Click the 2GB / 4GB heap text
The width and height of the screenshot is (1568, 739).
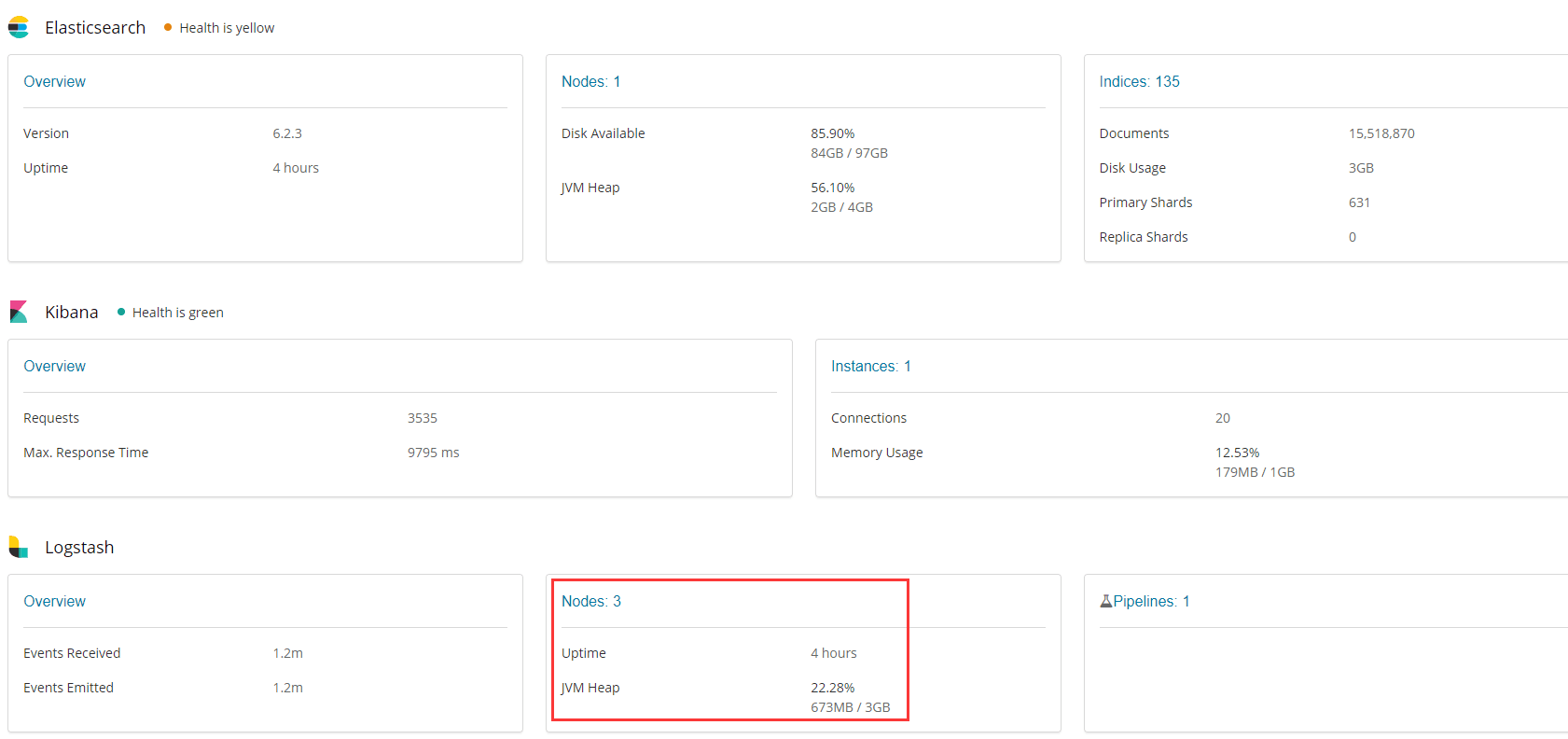[842, 207]
